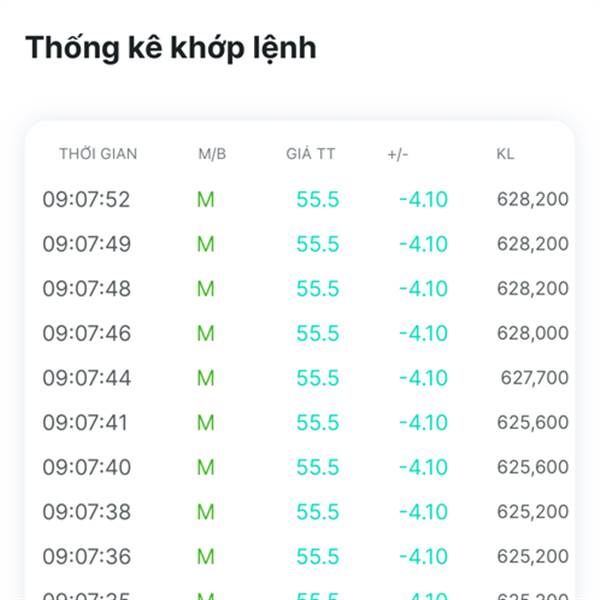
Task: Select the 09:07:46 timestamp entry
Action: click(86, 333)
